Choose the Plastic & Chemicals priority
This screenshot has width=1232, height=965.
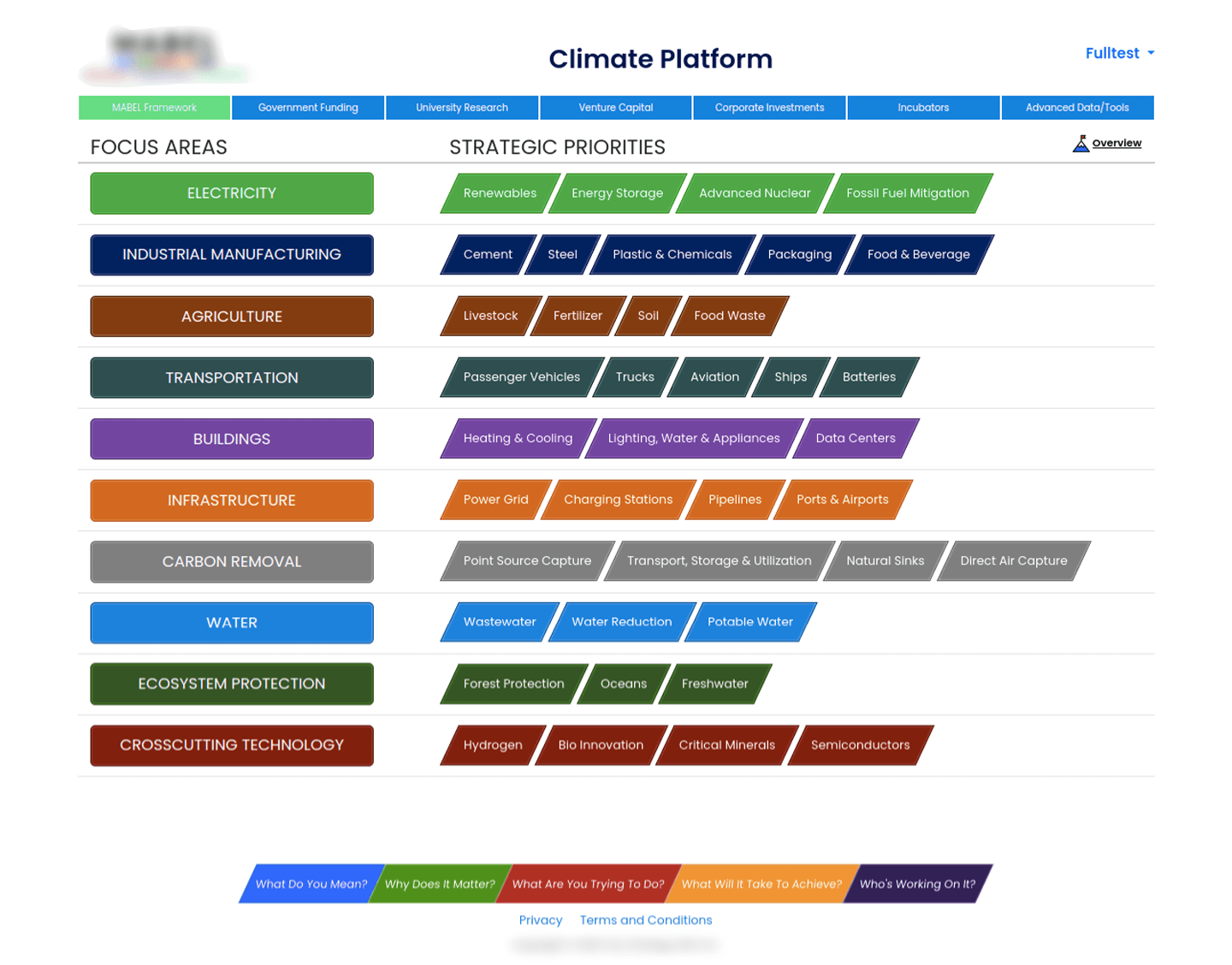(x=672, y=255)
